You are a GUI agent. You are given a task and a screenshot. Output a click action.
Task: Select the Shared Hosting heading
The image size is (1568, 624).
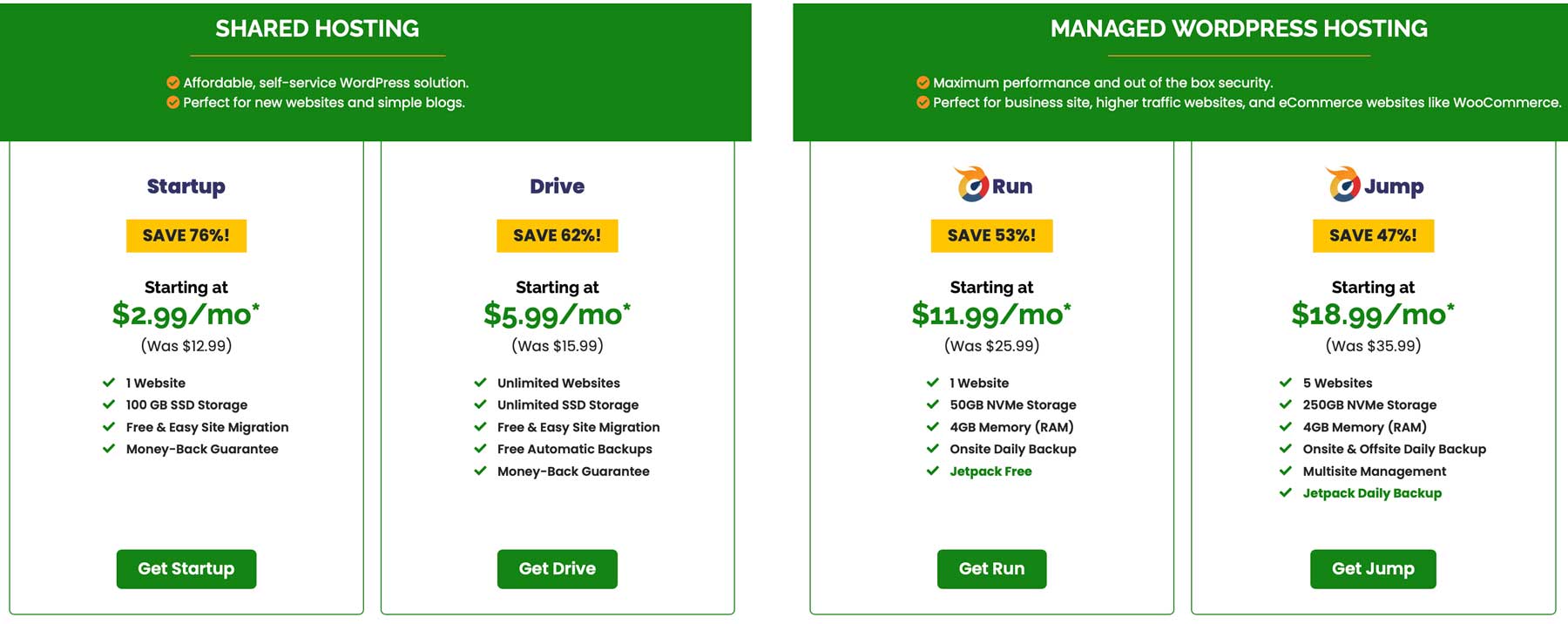[317, 29]
